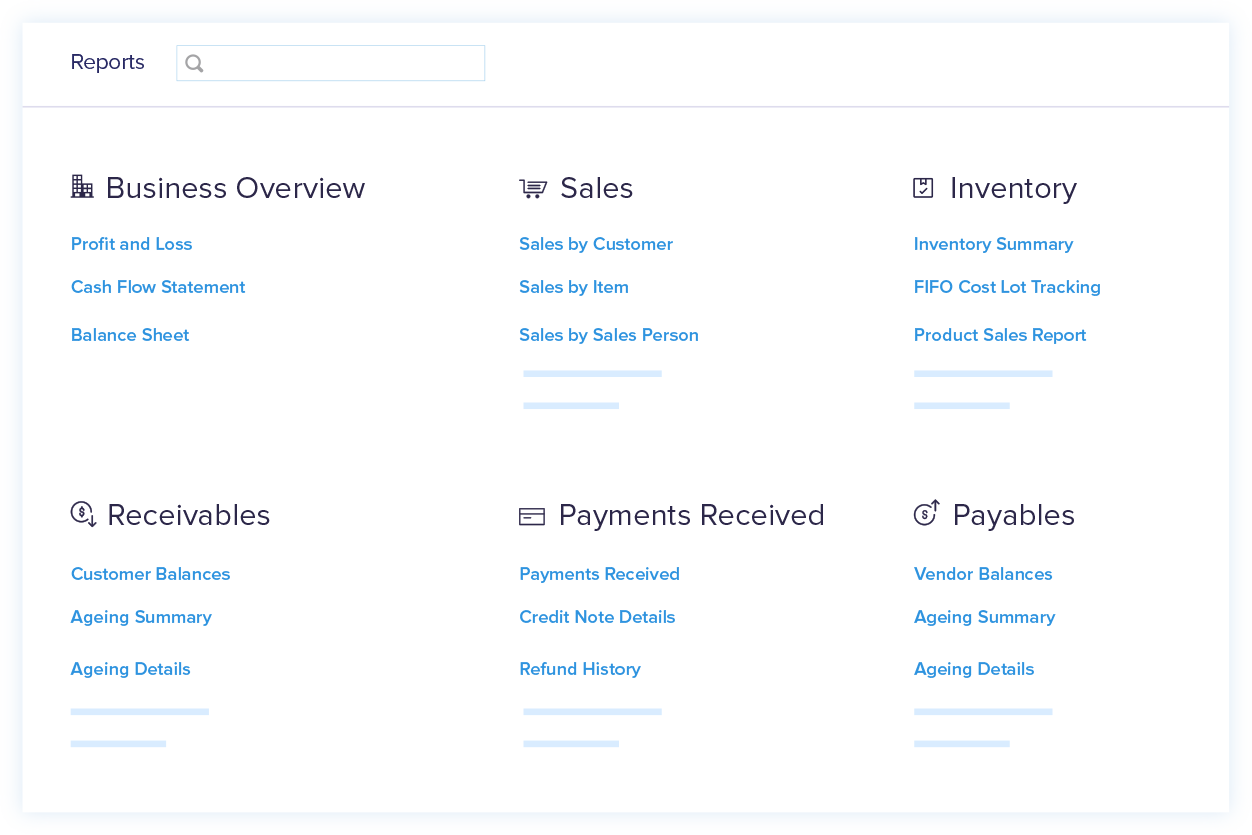Image resolution: width=1252 pixels, height=835 pixels.
Task: Click the Payables circular dollar icon
Action: pyautogui.click(x=926, y=514)
